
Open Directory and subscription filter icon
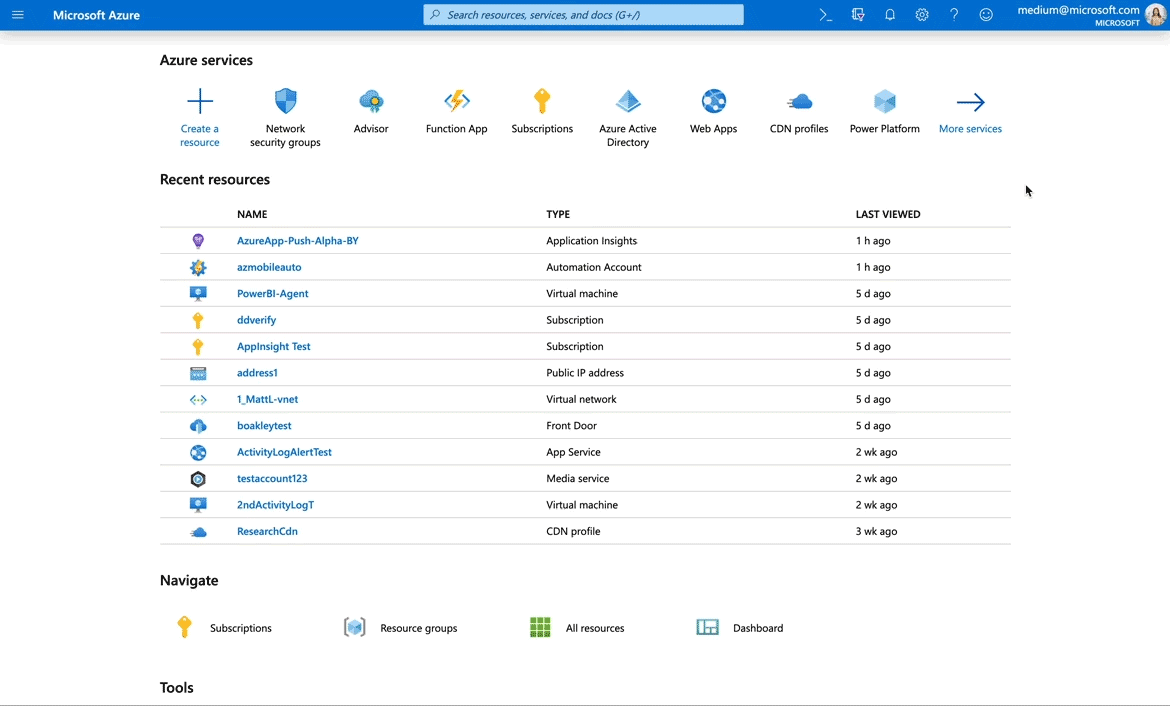tap(858, 15)
